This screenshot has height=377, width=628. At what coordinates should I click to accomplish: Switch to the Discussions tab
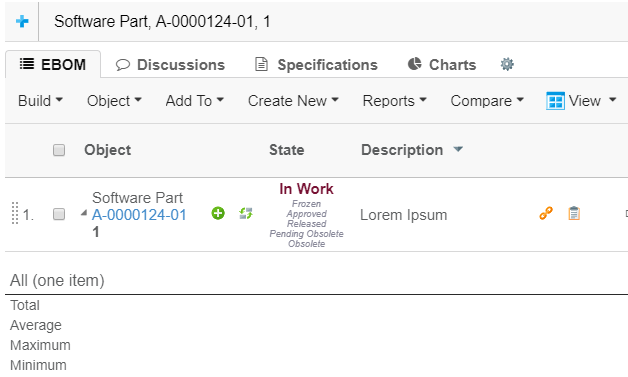tap(170, 65)
